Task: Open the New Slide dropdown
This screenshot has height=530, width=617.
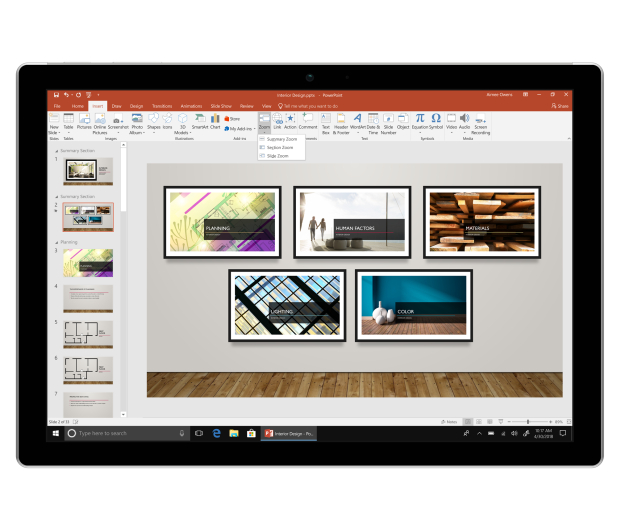Action: click(54, 130)
